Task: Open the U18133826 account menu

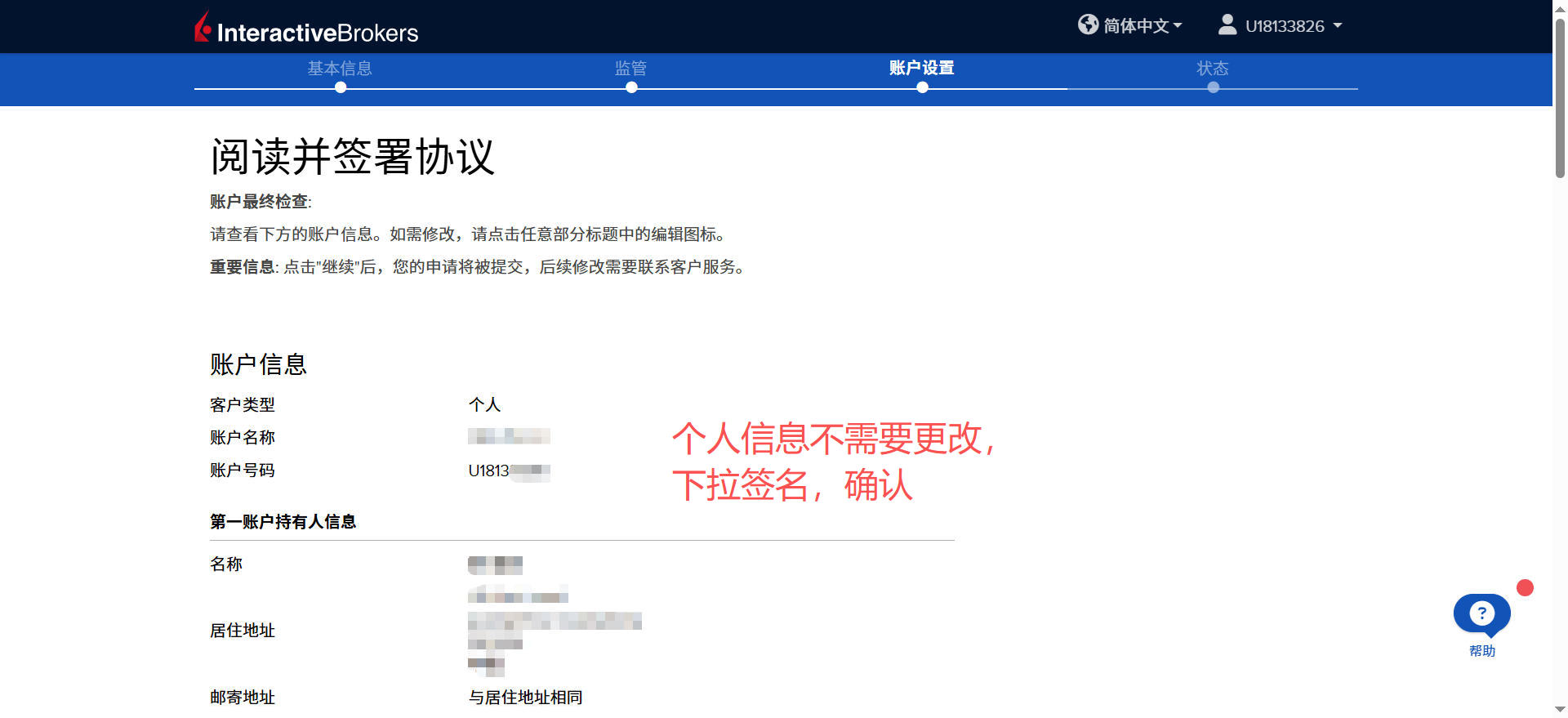Action: point(1284,26)
